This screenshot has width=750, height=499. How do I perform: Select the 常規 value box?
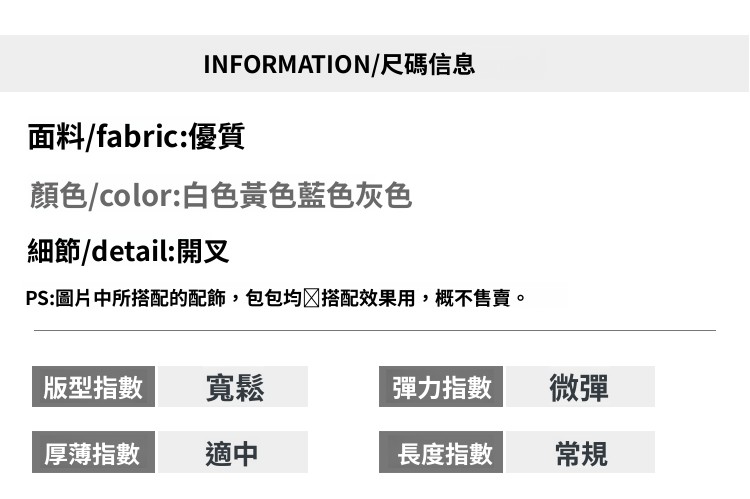[x=580, y=453]
